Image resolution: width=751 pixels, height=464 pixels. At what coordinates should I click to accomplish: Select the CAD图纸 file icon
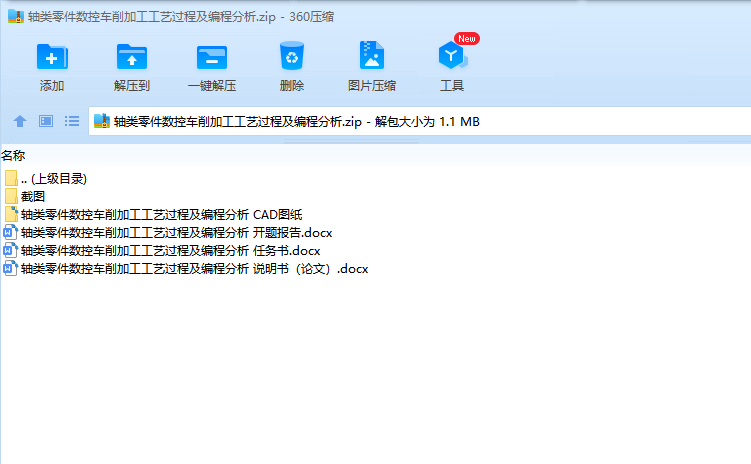[x=11, y=214]
